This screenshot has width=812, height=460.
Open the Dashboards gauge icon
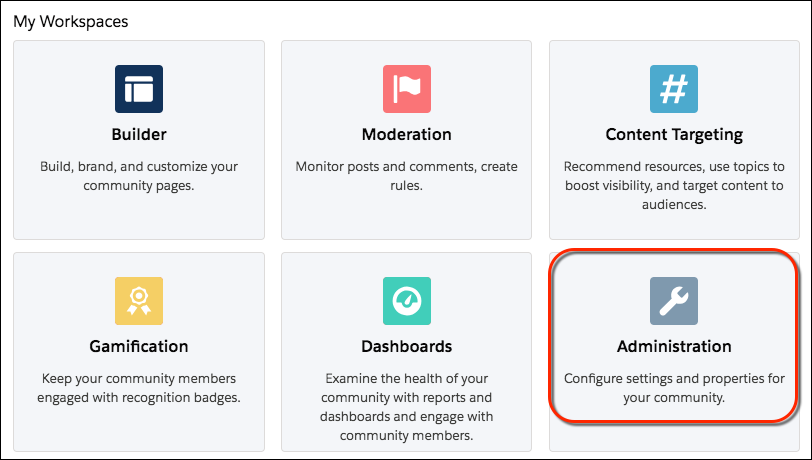tap(407, 300)
